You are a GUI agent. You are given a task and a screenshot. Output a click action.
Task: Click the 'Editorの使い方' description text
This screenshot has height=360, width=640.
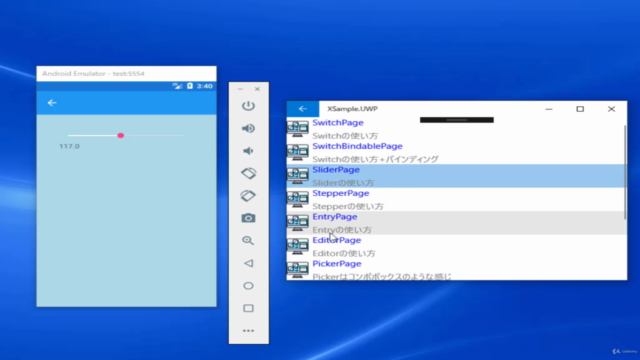tap(344, 253)
